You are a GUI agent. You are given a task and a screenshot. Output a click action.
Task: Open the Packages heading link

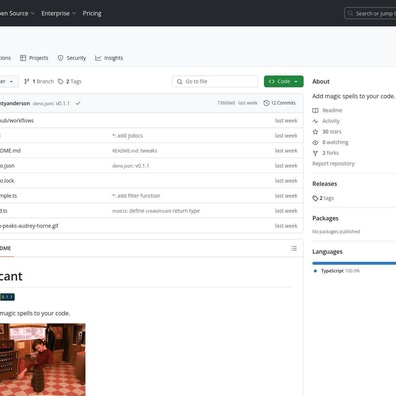click(325, 218)
